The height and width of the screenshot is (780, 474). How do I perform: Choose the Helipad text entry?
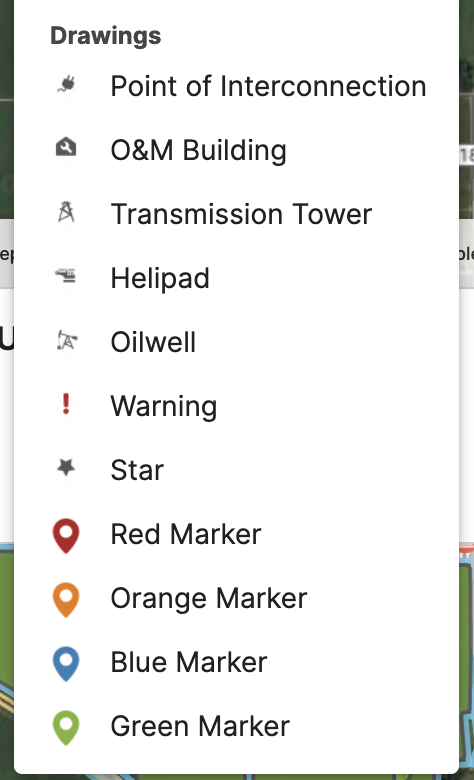coord(160,278)
